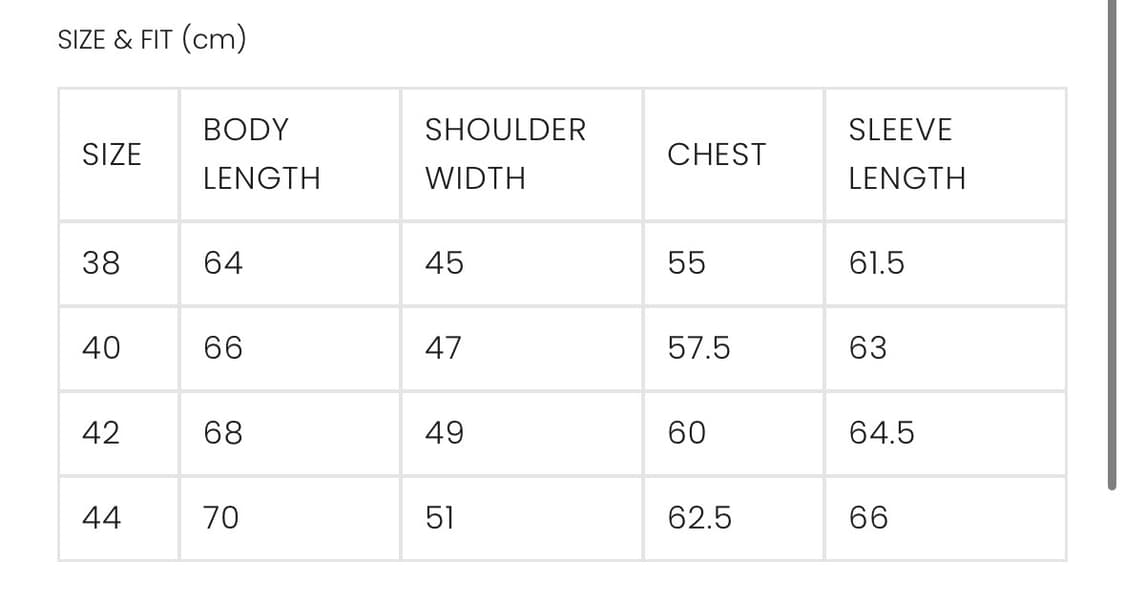
Task: Click the SIZE column header
Action: [111, 154]
